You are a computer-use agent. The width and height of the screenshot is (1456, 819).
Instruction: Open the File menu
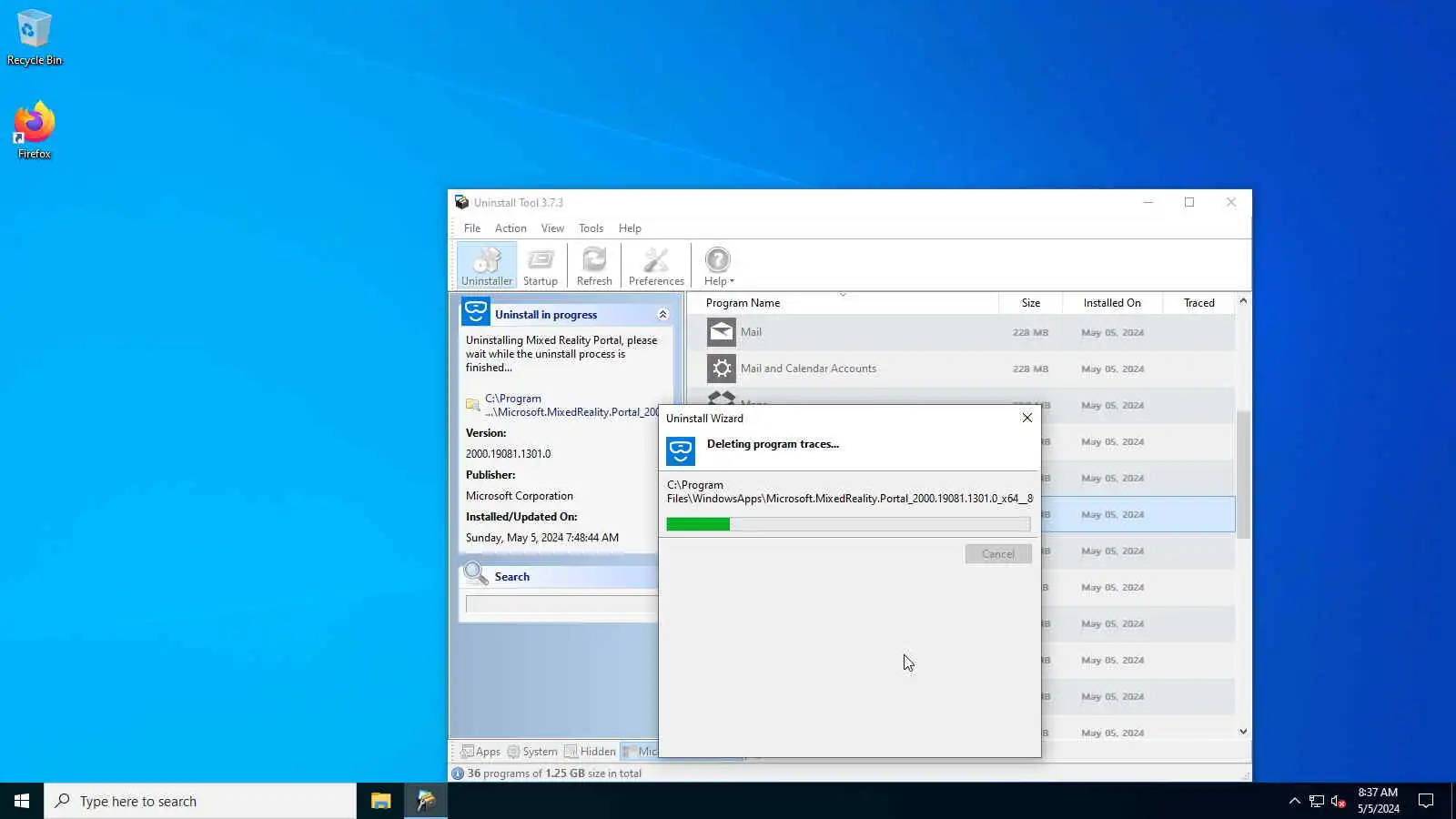click(x=472, y=228)
